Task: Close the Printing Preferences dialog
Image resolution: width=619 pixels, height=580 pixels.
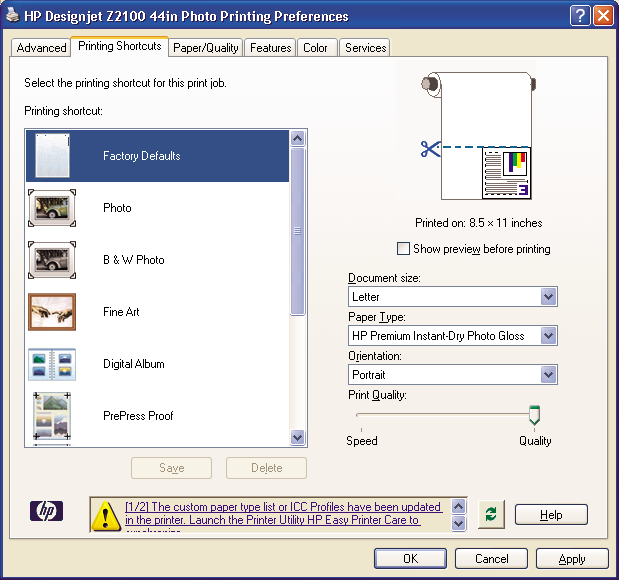Action: pyautogui.click(x=604, y=16)
